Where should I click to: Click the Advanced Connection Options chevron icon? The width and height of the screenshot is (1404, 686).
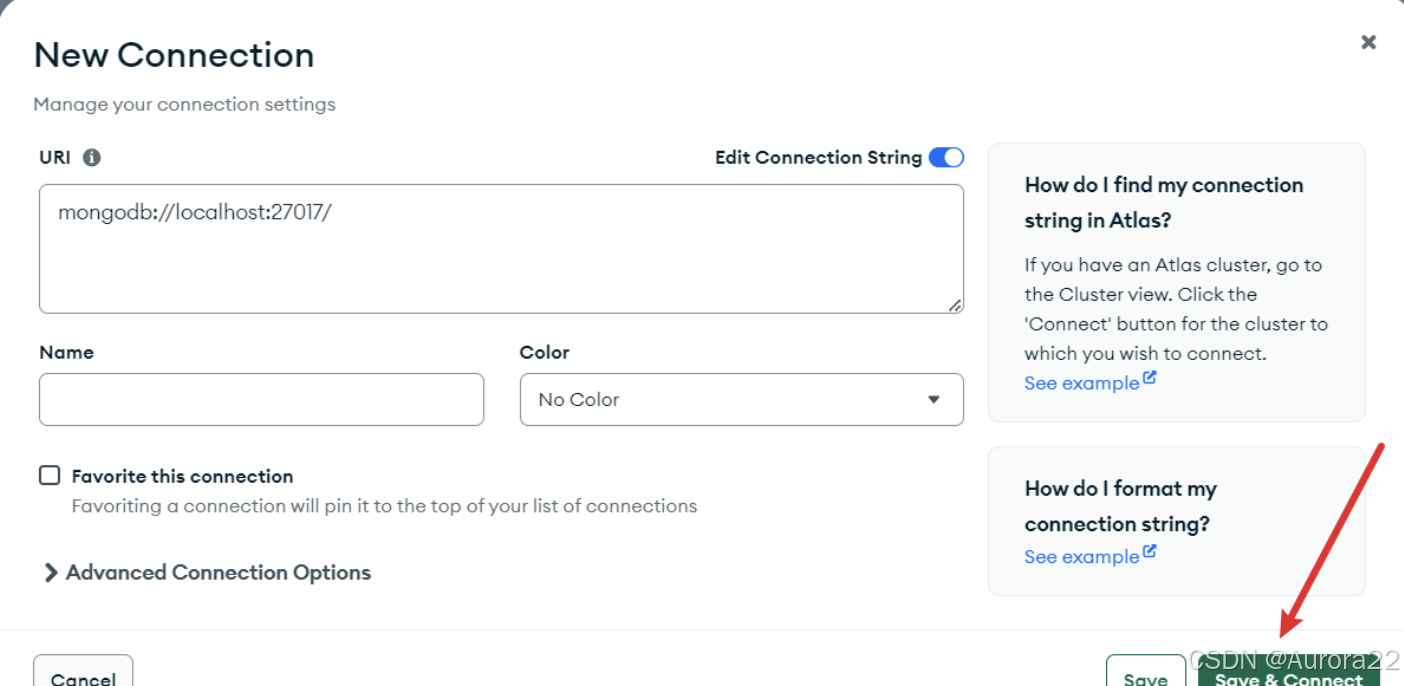click(x=50, y=573)
